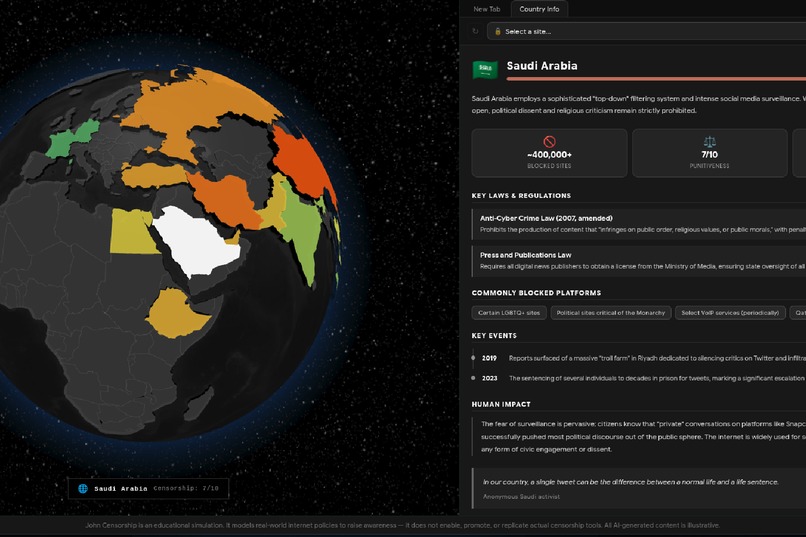Click the HUMAN IMPACT heading

pyautogui.click(x=501, y=404)
